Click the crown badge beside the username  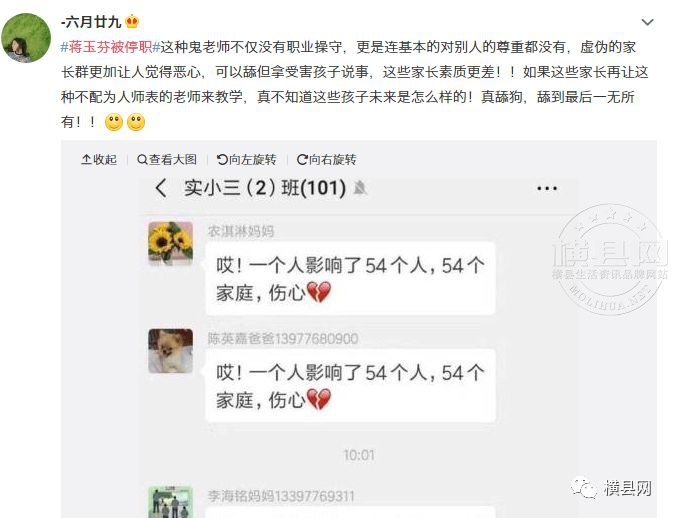pos(132,21)
